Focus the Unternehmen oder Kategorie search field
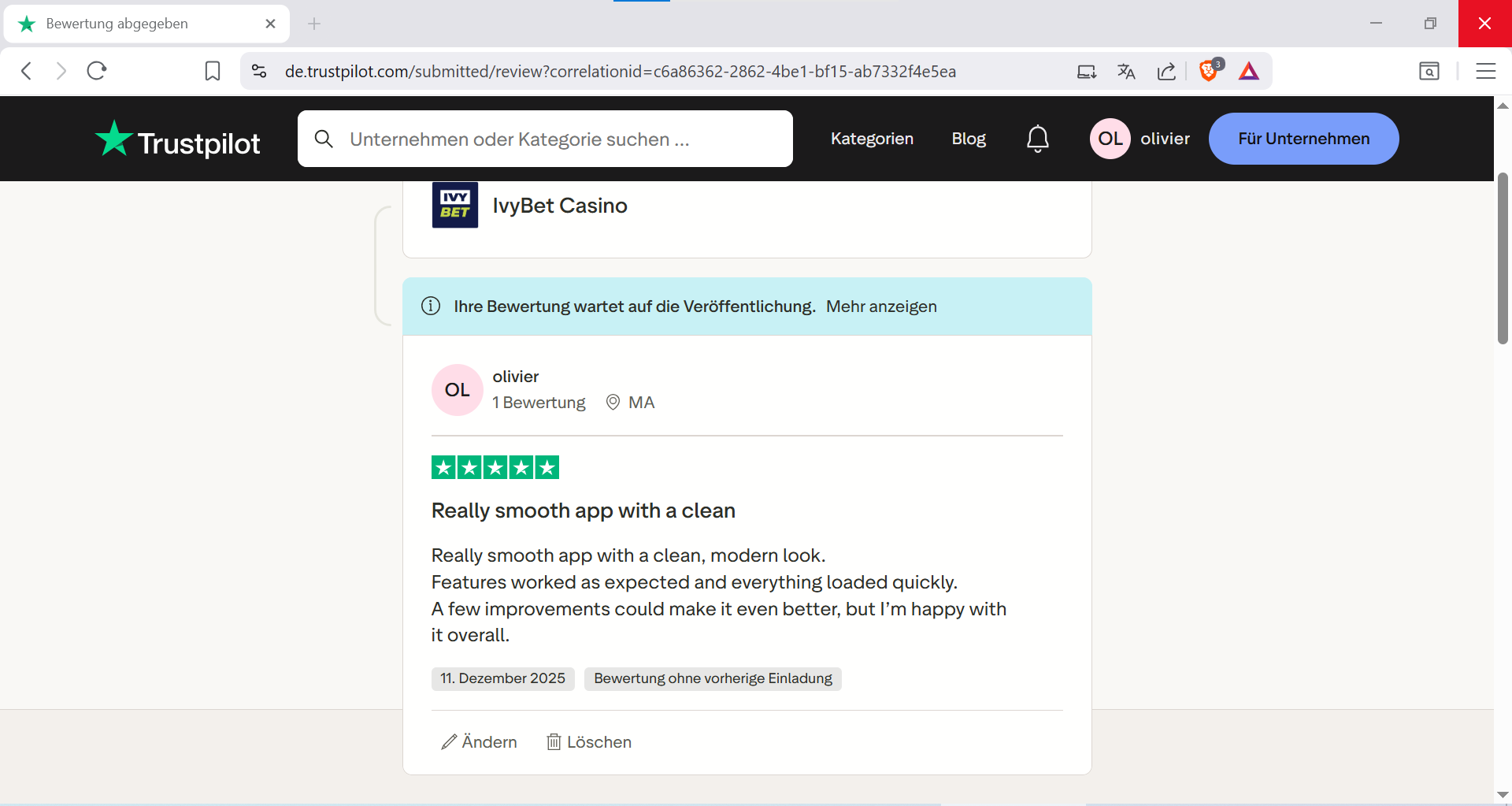The image size is (1512, 806). coord(545,139)
